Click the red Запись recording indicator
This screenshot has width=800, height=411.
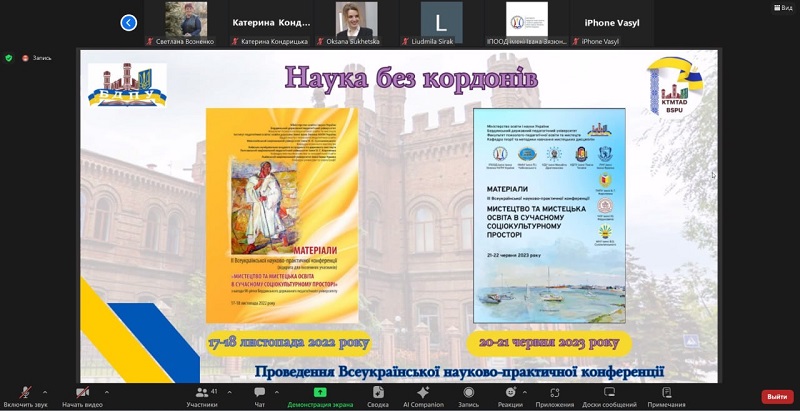point(37,58)
